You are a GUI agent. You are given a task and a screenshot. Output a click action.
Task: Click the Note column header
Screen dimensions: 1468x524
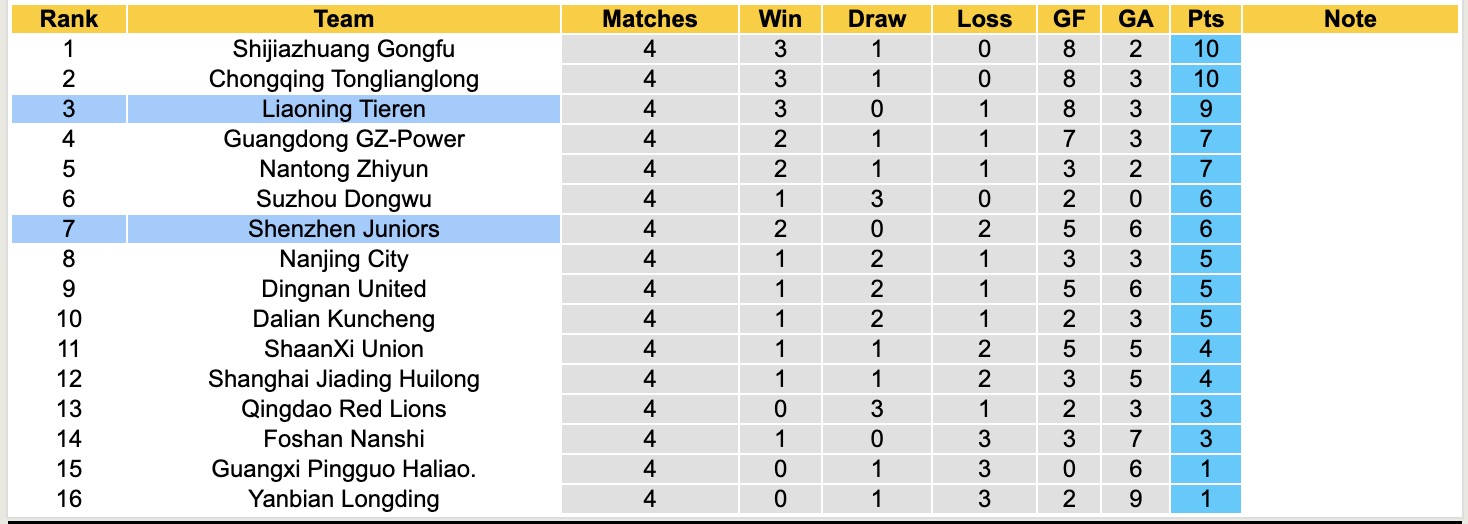tap(1350, 19)
